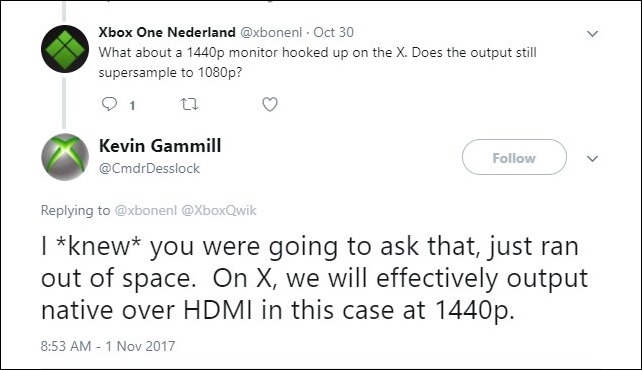
Task: Expand the Xbox One Nederland tweet options chevron
Action: coord(592,34)
